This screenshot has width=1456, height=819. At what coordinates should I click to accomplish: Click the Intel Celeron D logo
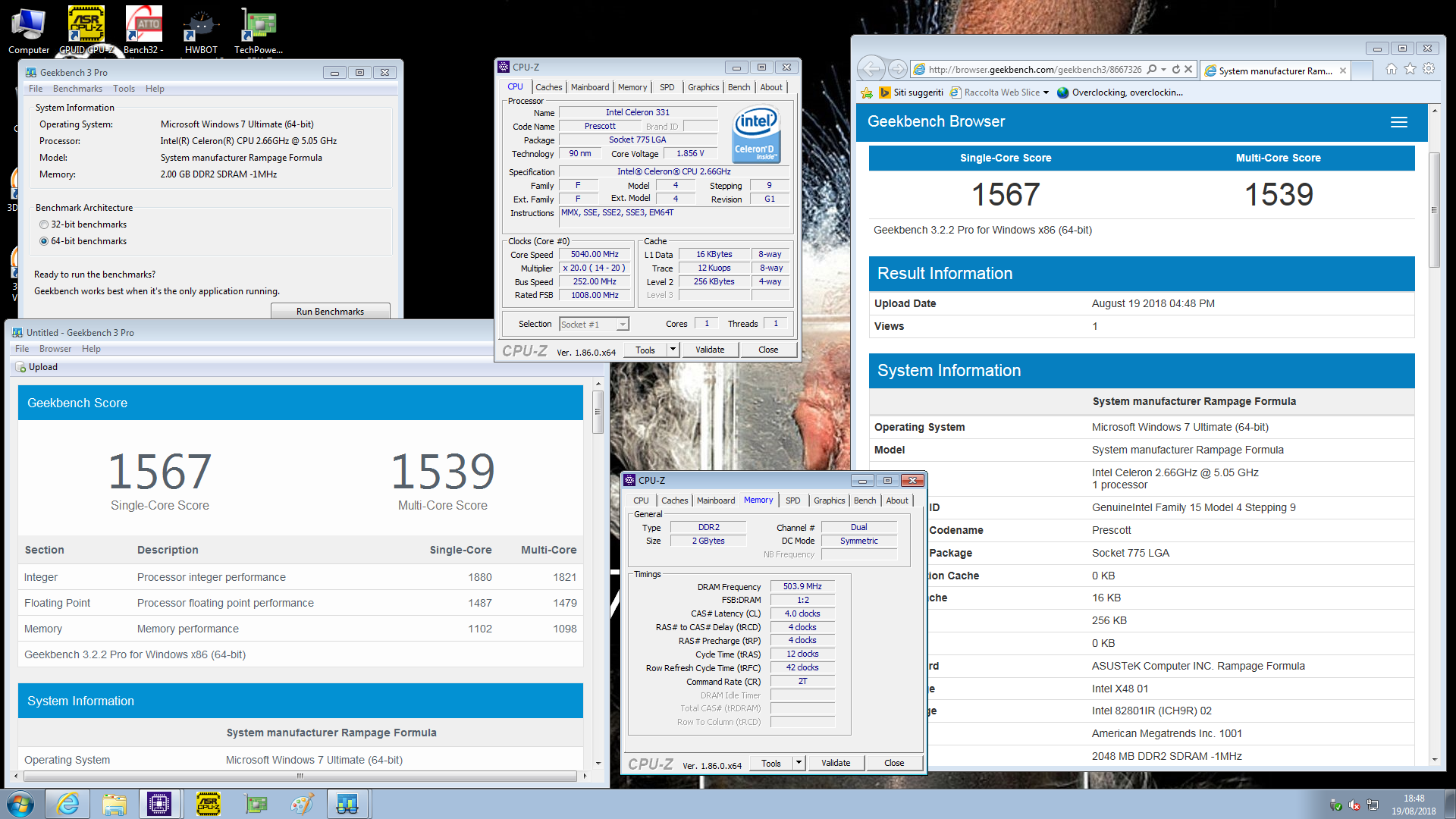click(756, 134)
